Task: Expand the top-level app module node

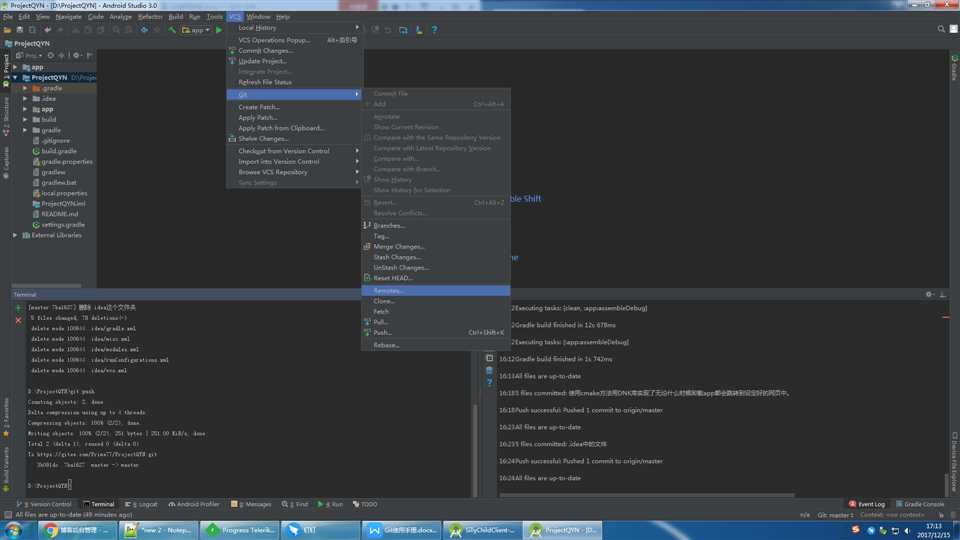Action: 15,67
